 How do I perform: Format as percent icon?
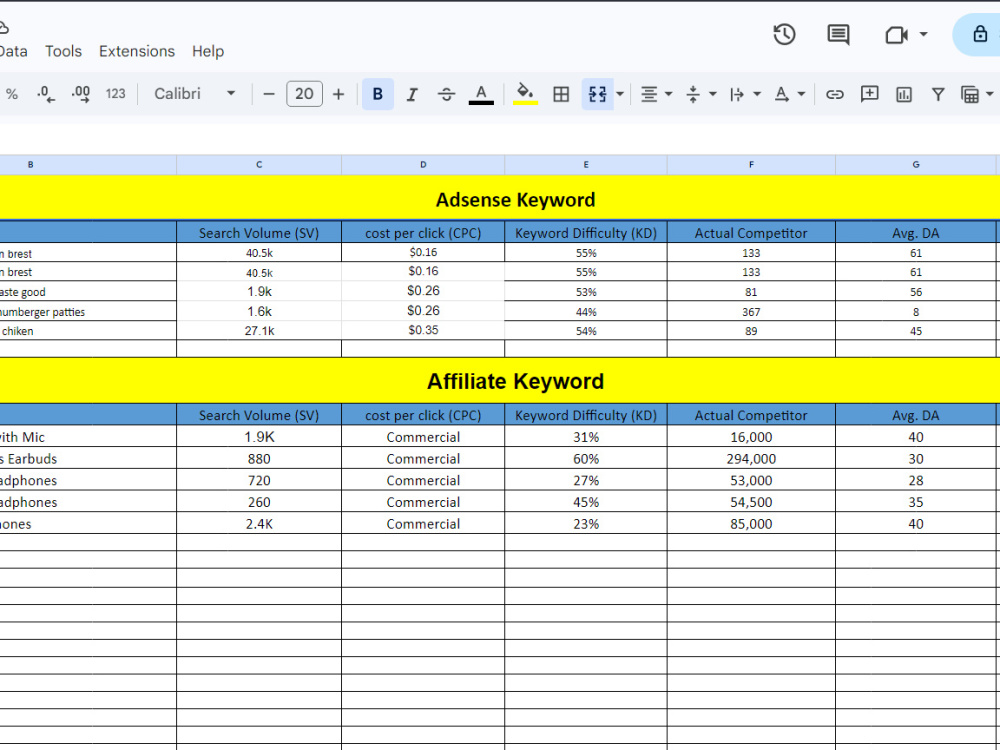[12, 94]
